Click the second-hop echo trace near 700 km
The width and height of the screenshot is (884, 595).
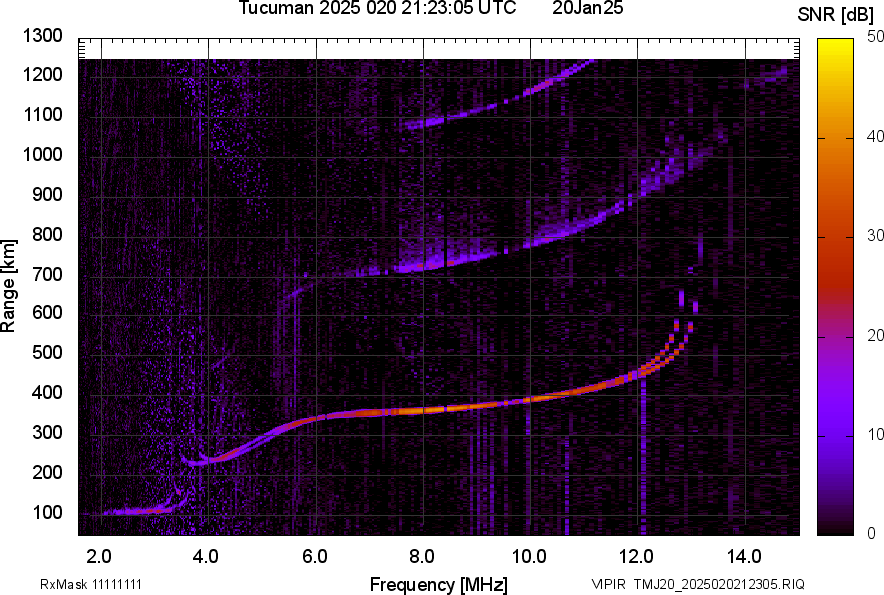point(428,264)
